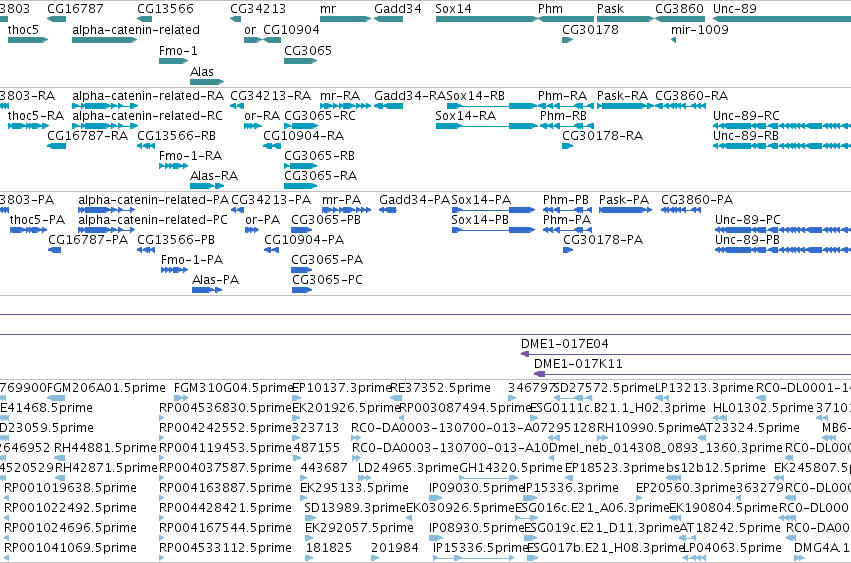The width and height of the screenshot is (851, 563).
Task: Select the Pask gene label
Action: pyautogui.click(x=610, y=9)
